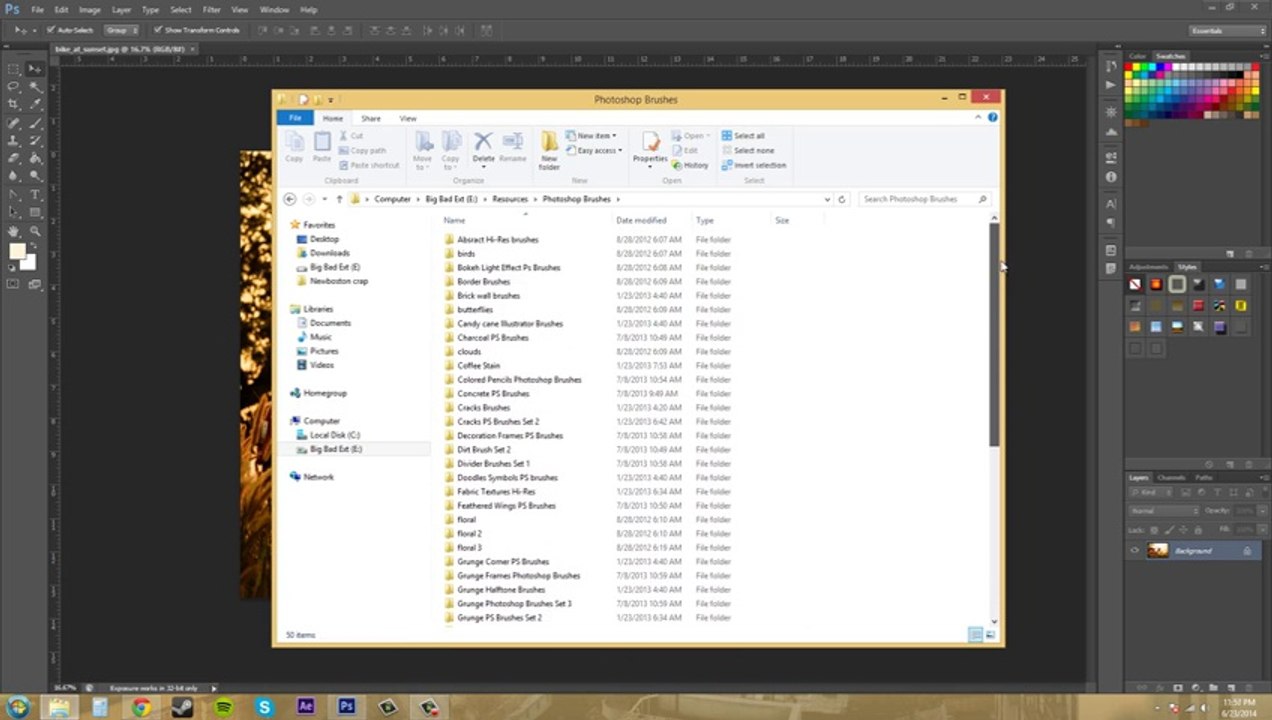Click the New folder icon
This screenshot has width=1272, height=720.
[549, 150]
